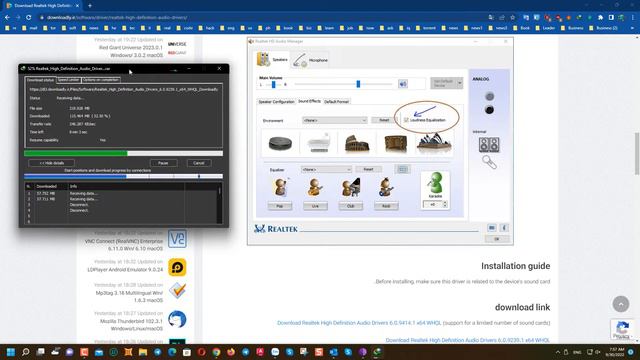The height and width of the screenshot is (360, 640).
Task: Select the Colosseum environment icon in Realtek image
Action: pos(357,144)
